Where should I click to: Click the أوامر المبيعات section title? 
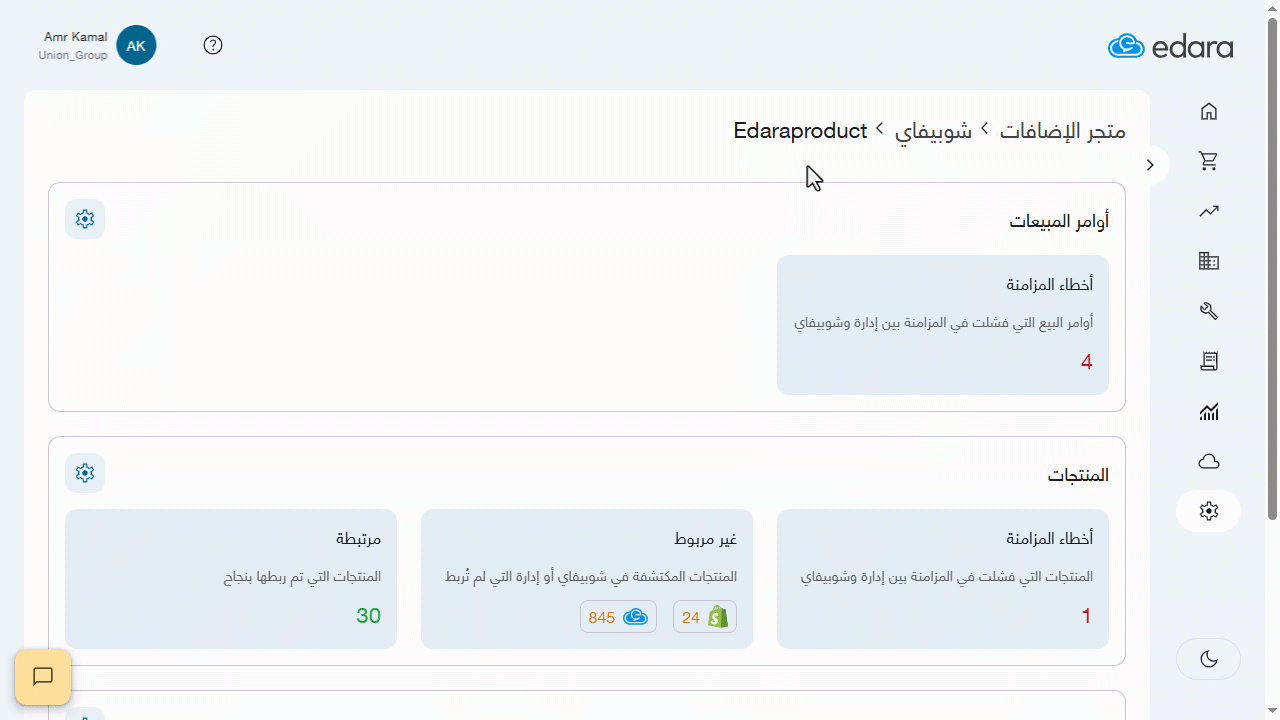pos(1059,222)
